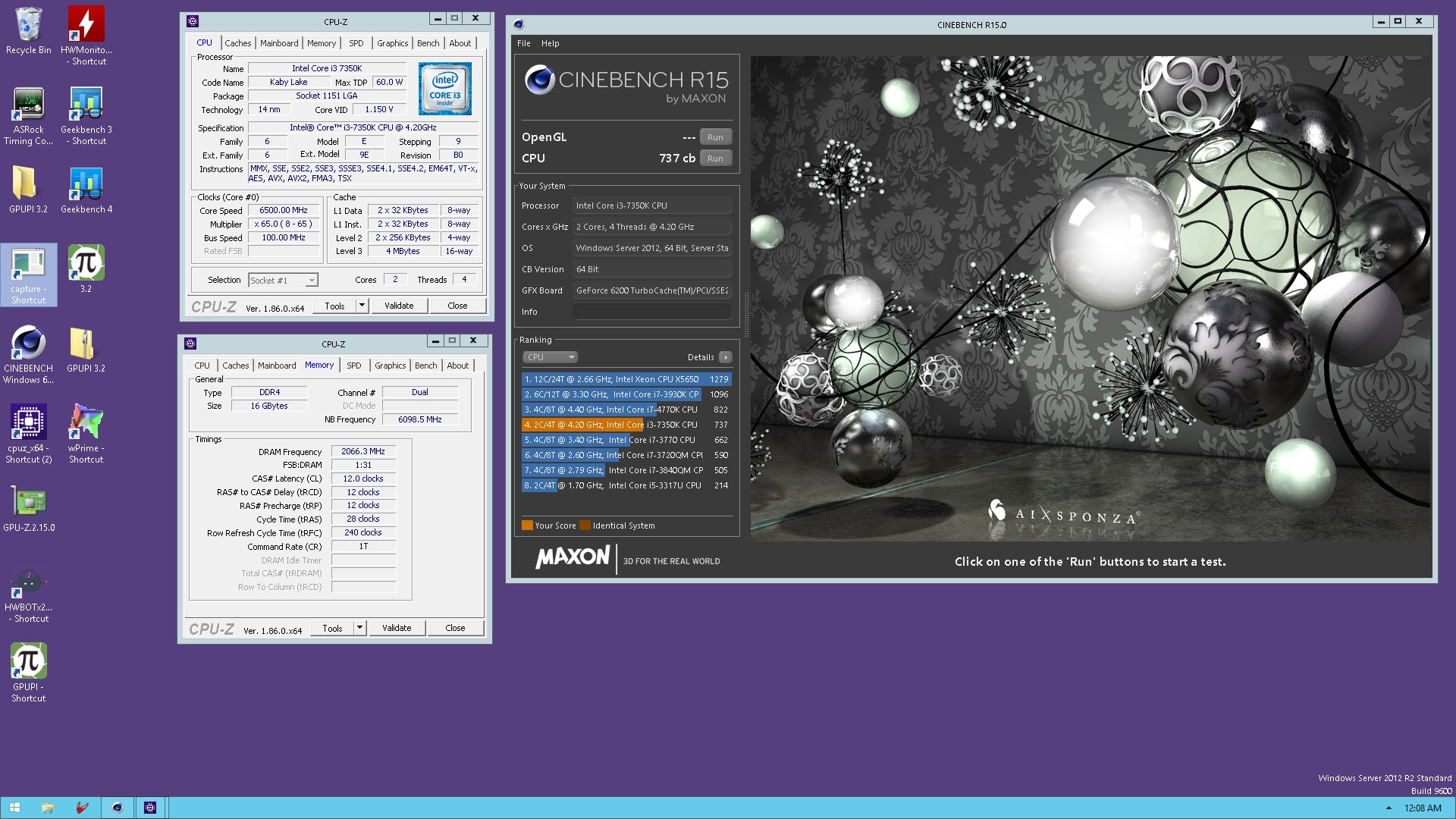The width and height of the screenshot is (1456, 819).
Task: Click Tools button in bottom CPU-Z window
Action: (x=332, y=628)
